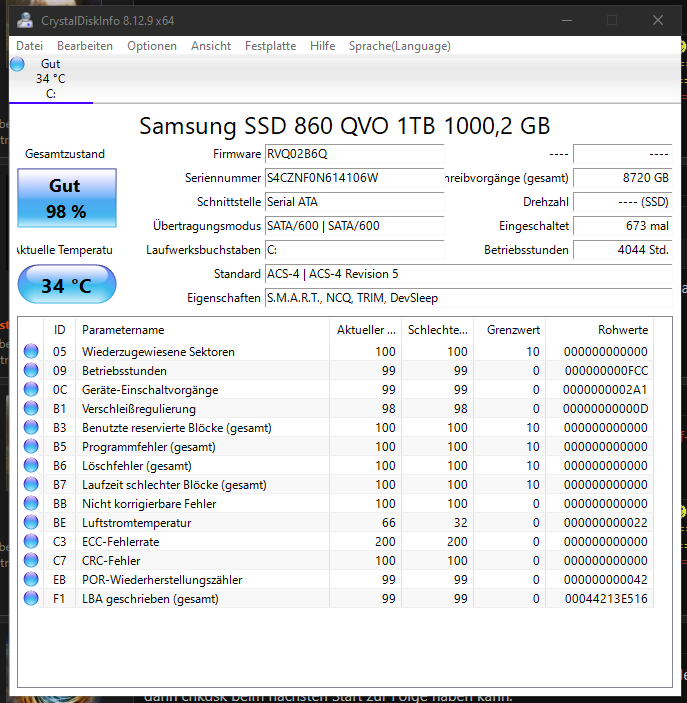
Task: Select the LBA geschrieben (gesamt) parameter name
Action: [x=150, y=599]
